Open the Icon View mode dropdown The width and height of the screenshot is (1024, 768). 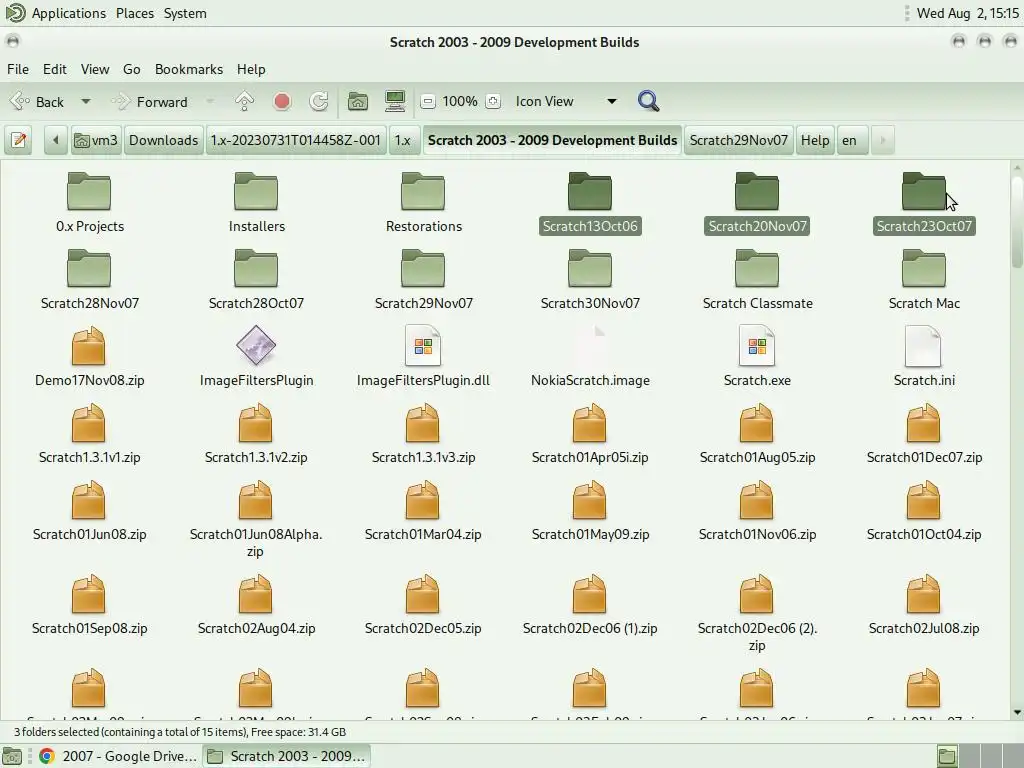point(566,101)
